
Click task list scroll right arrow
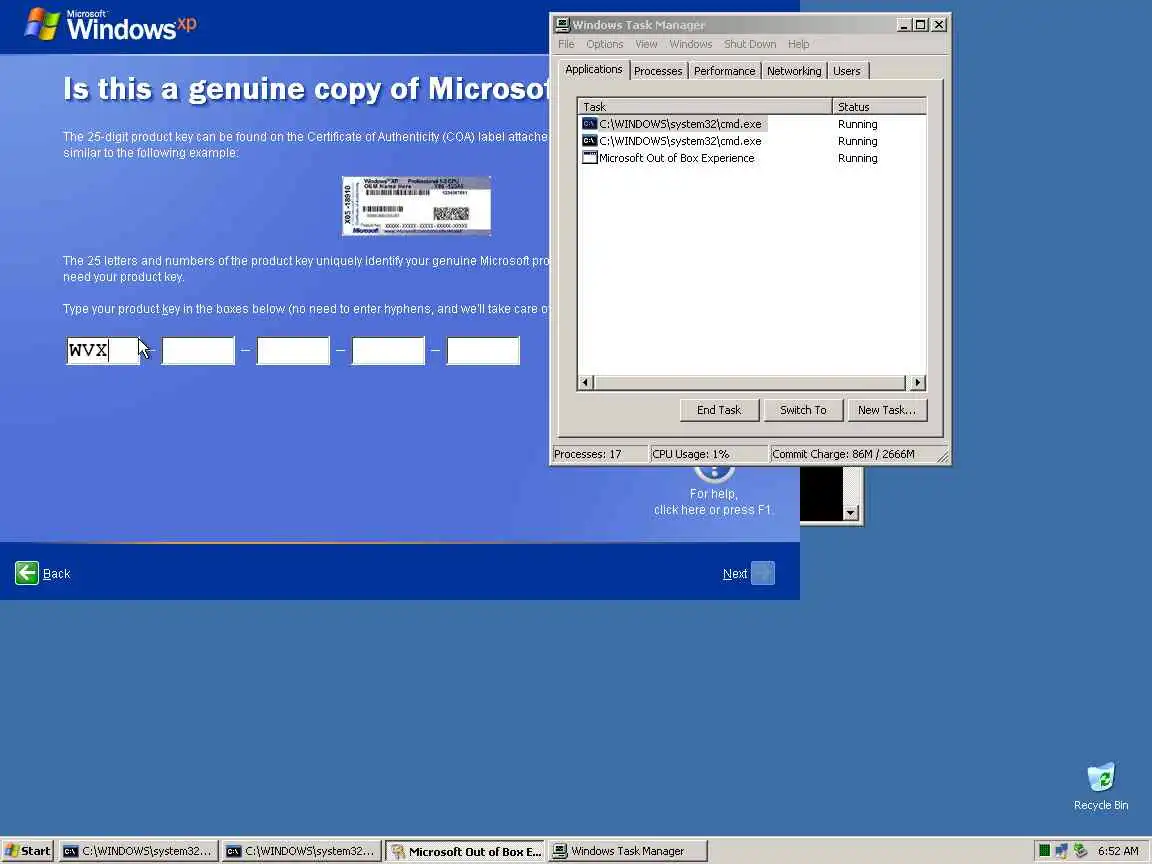(x=917, y=382)
